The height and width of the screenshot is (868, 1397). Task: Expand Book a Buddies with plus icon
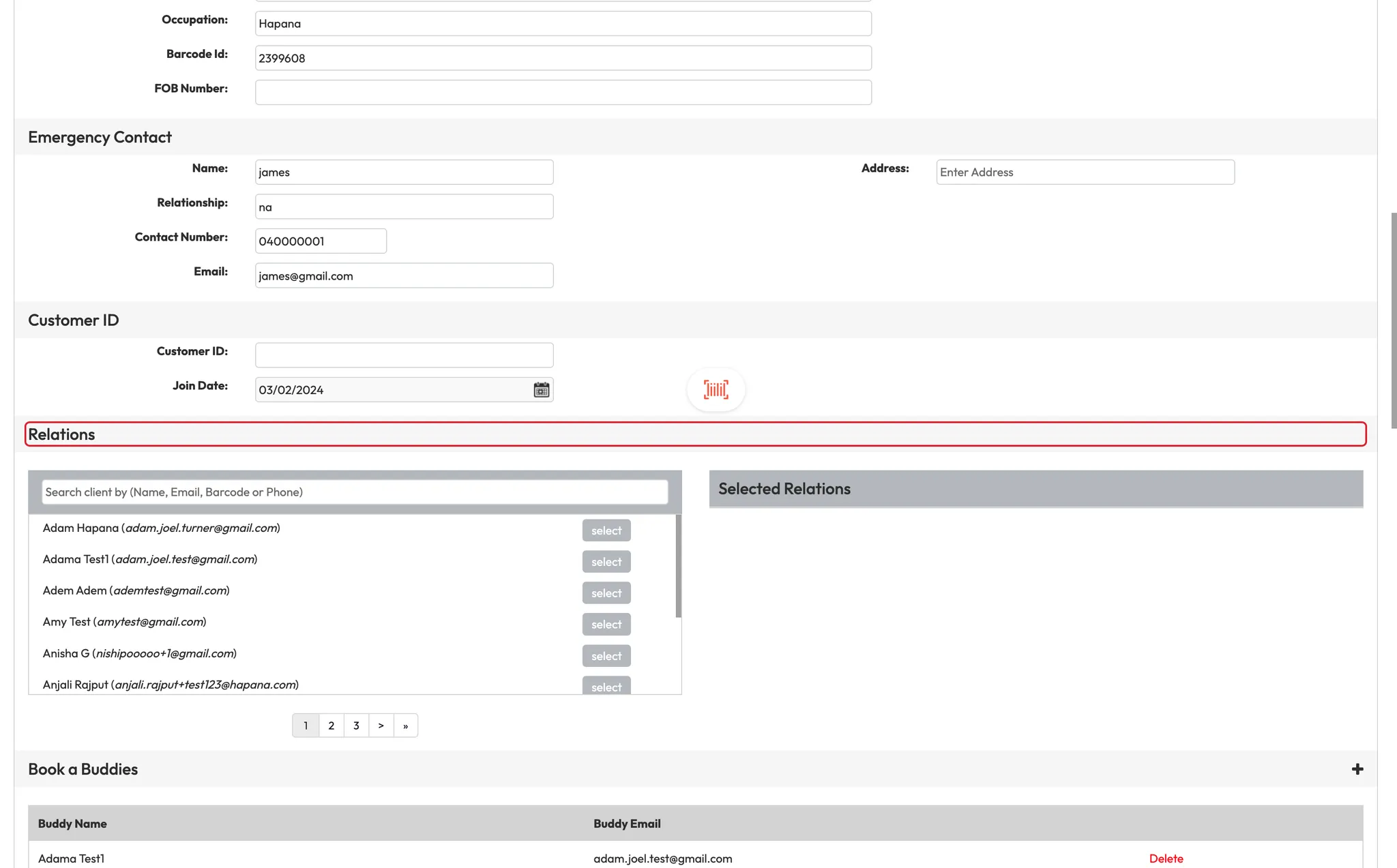pyautogui.click(x=1357, y=769)
